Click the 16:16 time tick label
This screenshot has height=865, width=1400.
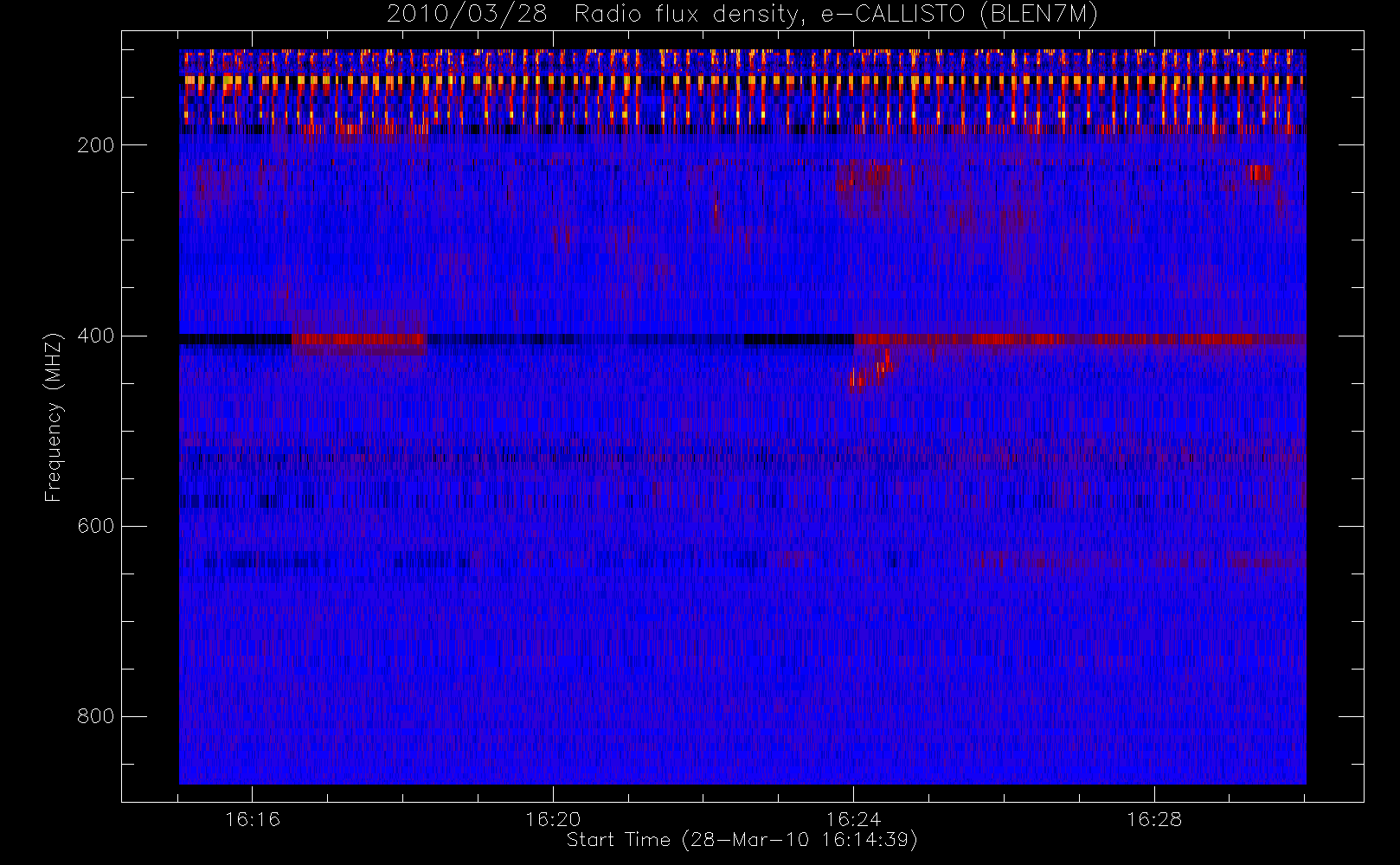pyautogui.click(x=253, y=819)
